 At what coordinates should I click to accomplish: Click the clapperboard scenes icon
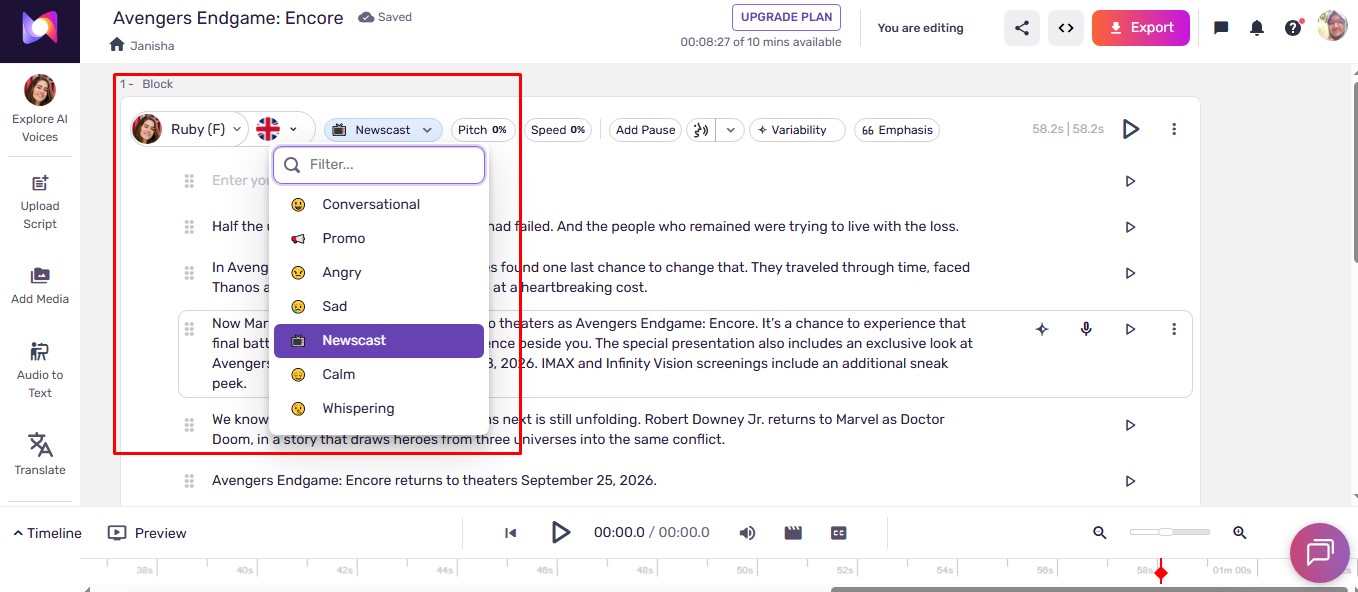793,533
